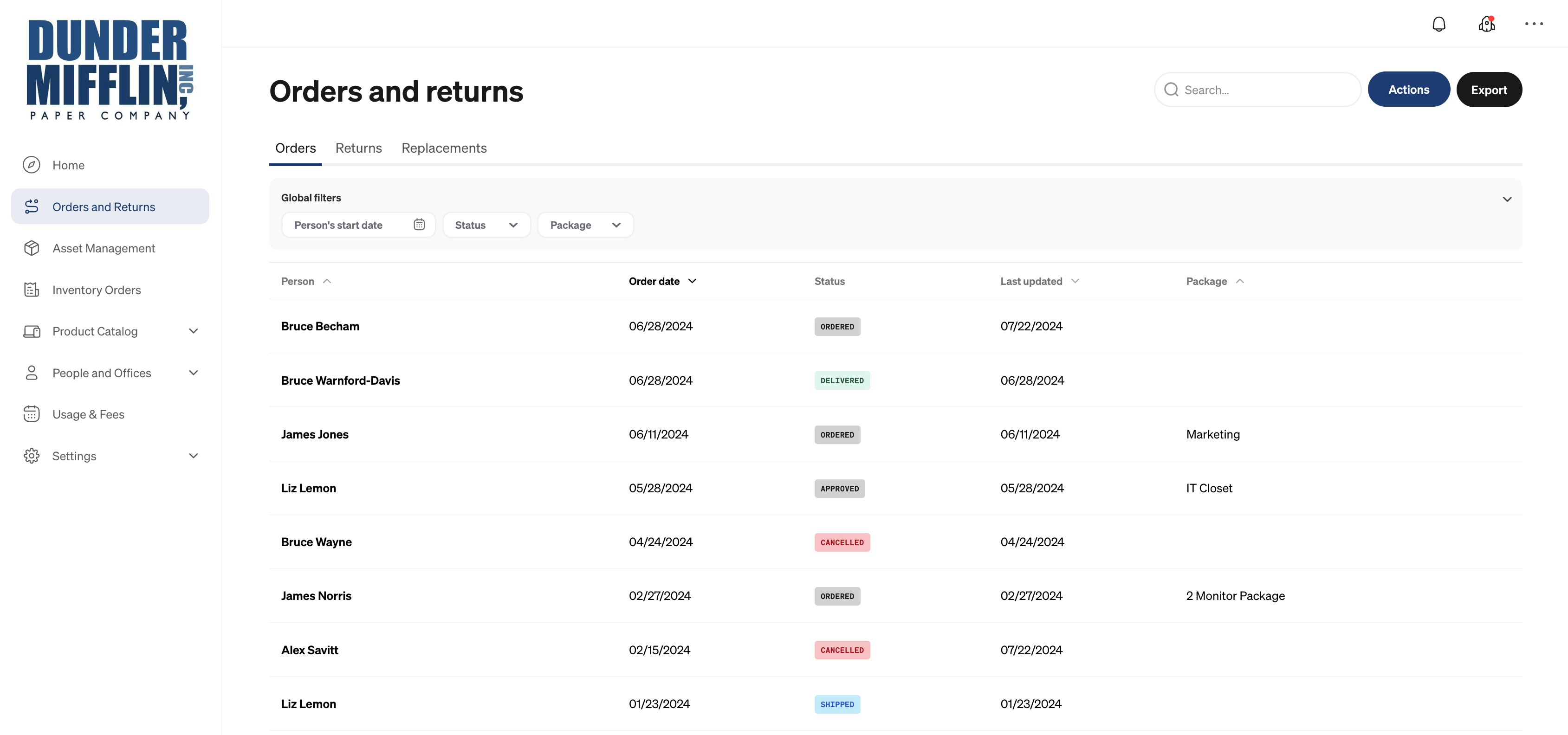This screenshot has width=1568, height=735.
Task: Expand Product Catalog submenu
Action: point(193,331)
